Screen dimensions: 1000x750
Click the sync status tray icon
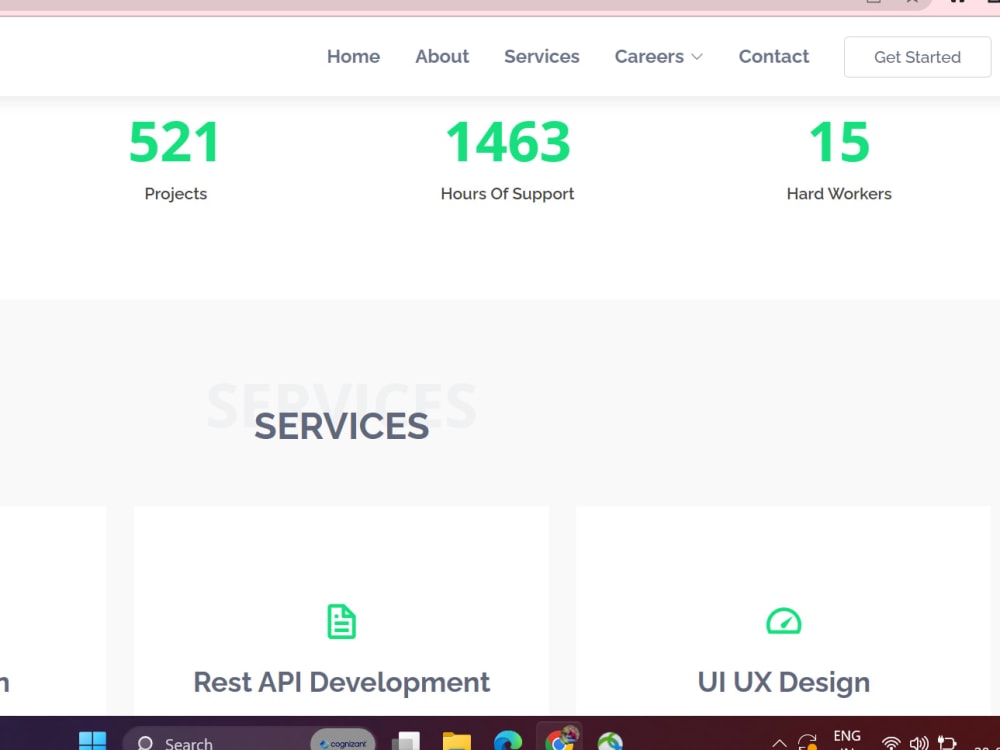pos(807,742)
